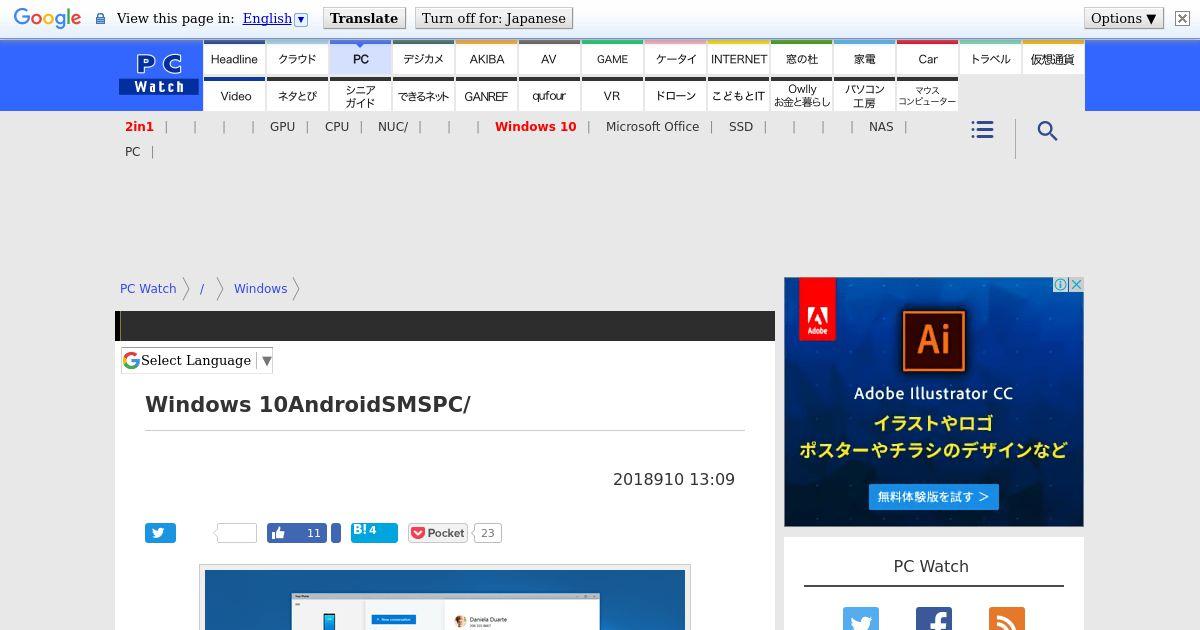1200x630 pixels.
Task: Open the AKIBA tab
Action: (487, 59)
